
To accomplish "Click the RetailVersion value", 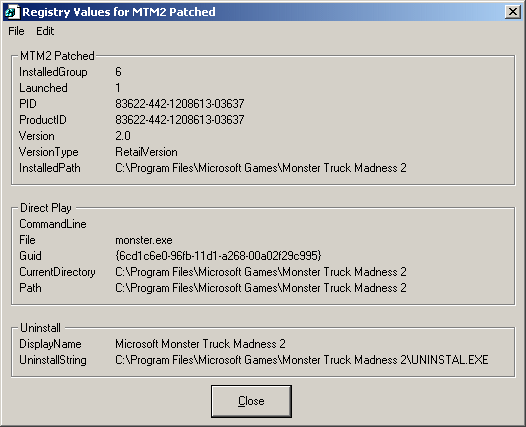I will tap(146, 152).
